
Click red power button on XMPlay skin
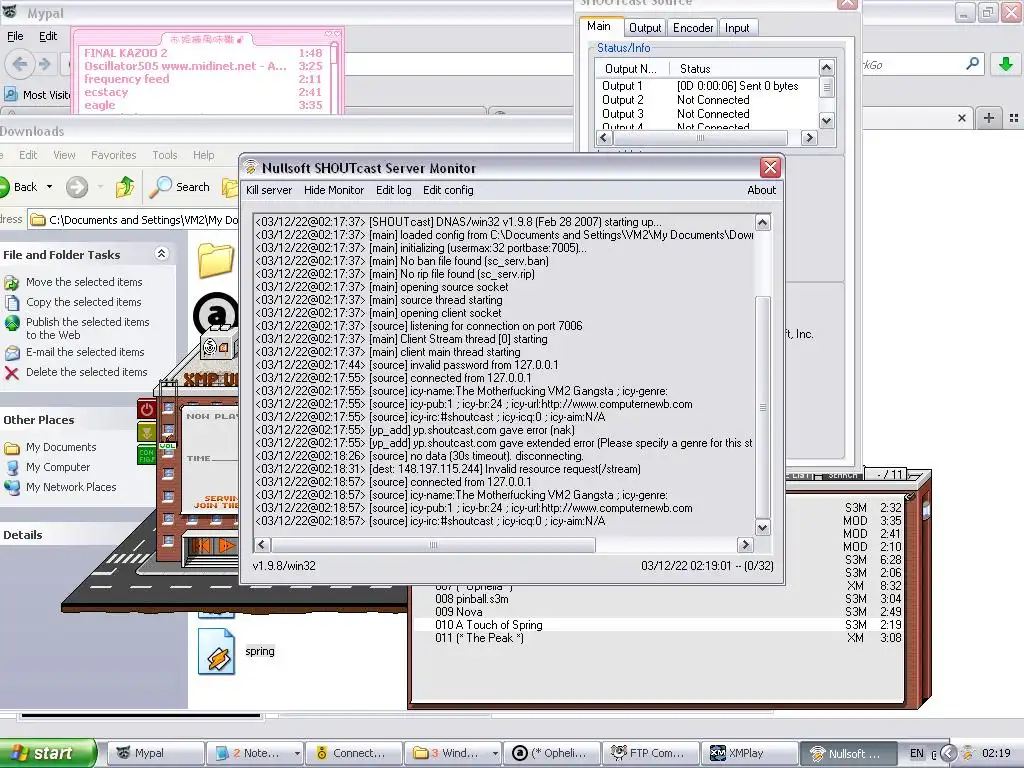tap(146, 410)
